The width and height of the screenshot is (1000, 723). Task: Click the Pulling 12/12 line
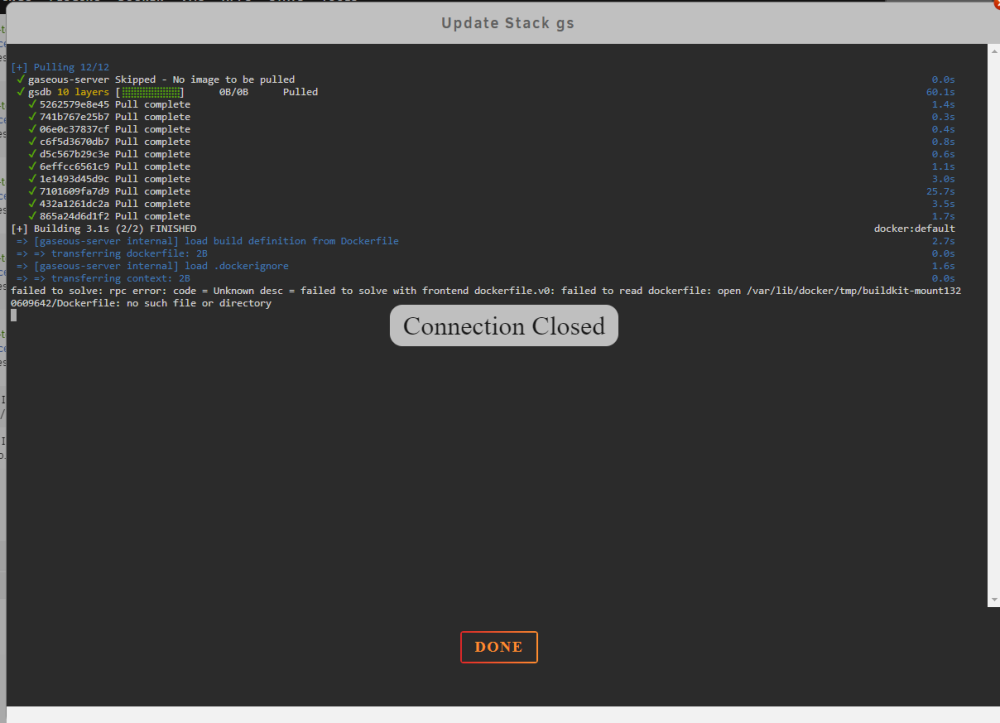pos(60,67)
